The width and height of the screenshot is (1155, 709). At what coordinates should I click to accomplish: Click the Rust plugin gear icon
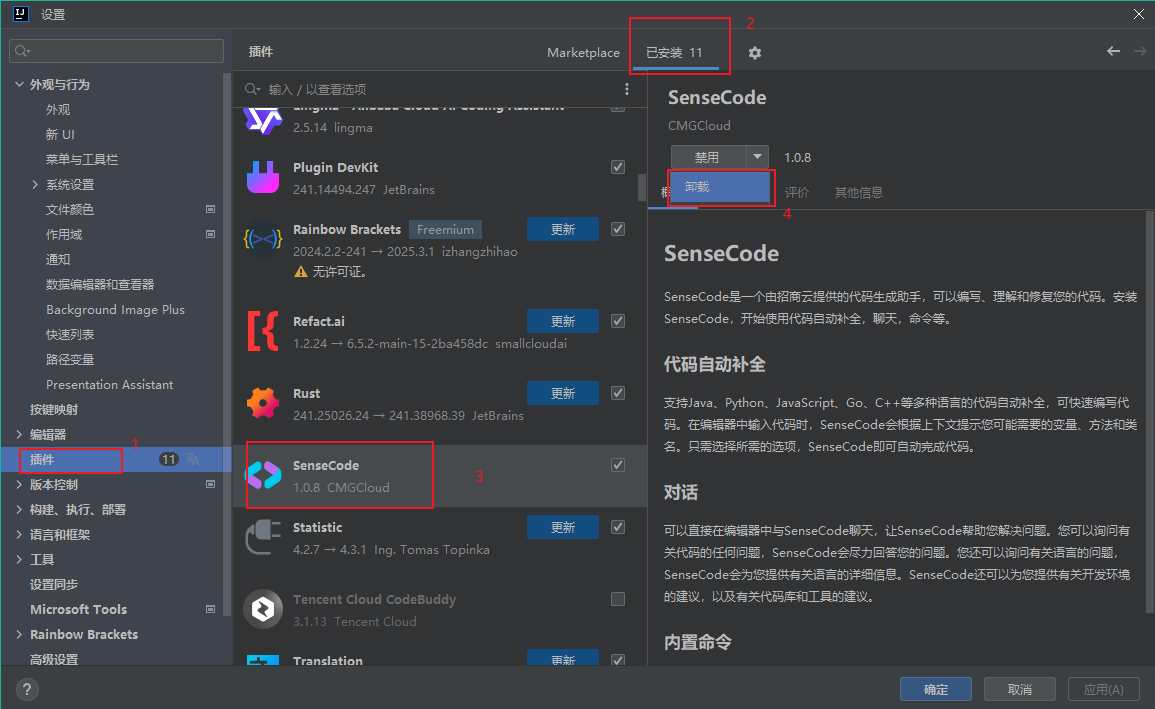(263, 403)
